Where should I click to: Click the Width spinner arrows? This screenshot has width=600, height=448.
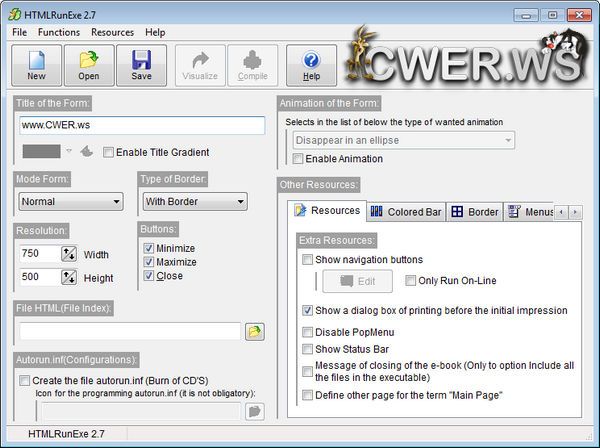pyautogui.click(x=69, y=254)
